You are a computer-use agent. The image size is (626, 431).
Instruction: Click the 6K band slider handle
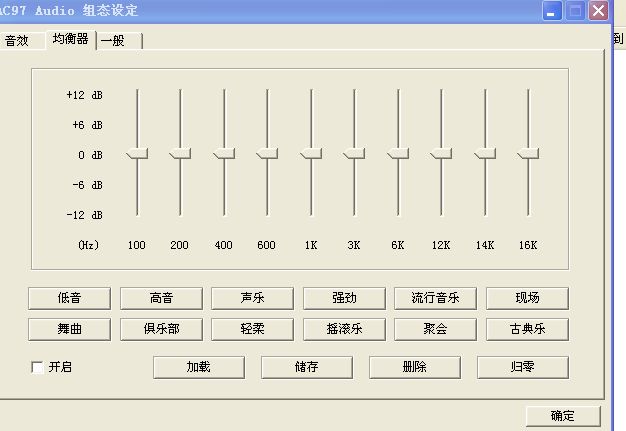pos(398,153)
